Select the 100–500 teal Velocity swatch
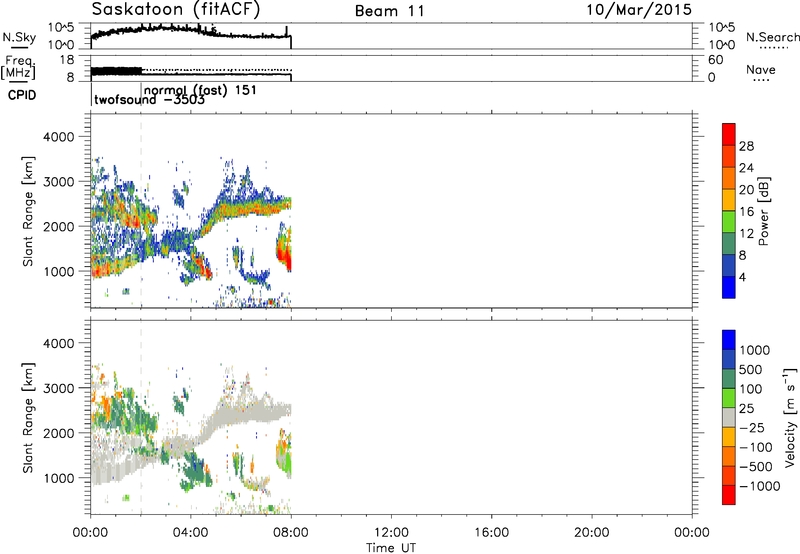Screen dimensions: 800x554 (x=729, y=379)
